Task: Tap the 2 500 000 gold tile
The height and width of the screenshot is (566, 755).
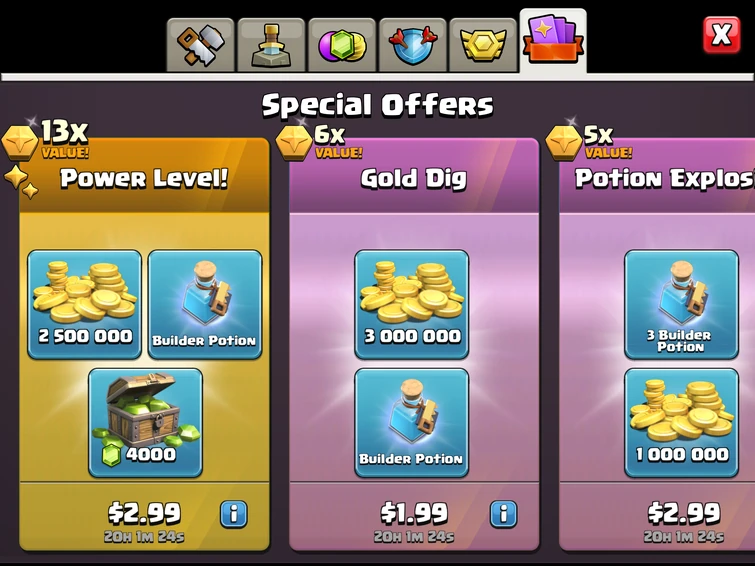Action: click(85, 304)
